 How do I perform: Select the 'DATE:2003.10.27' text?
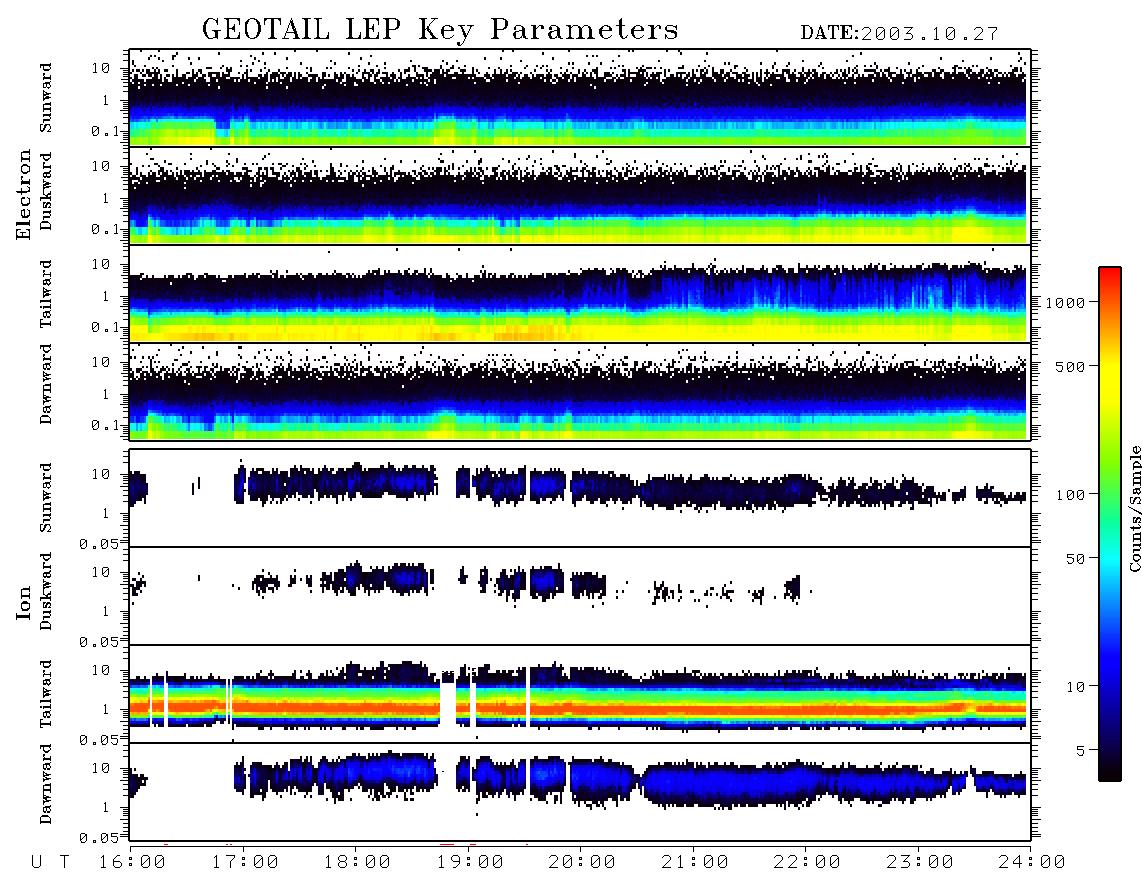click(899, 34)
